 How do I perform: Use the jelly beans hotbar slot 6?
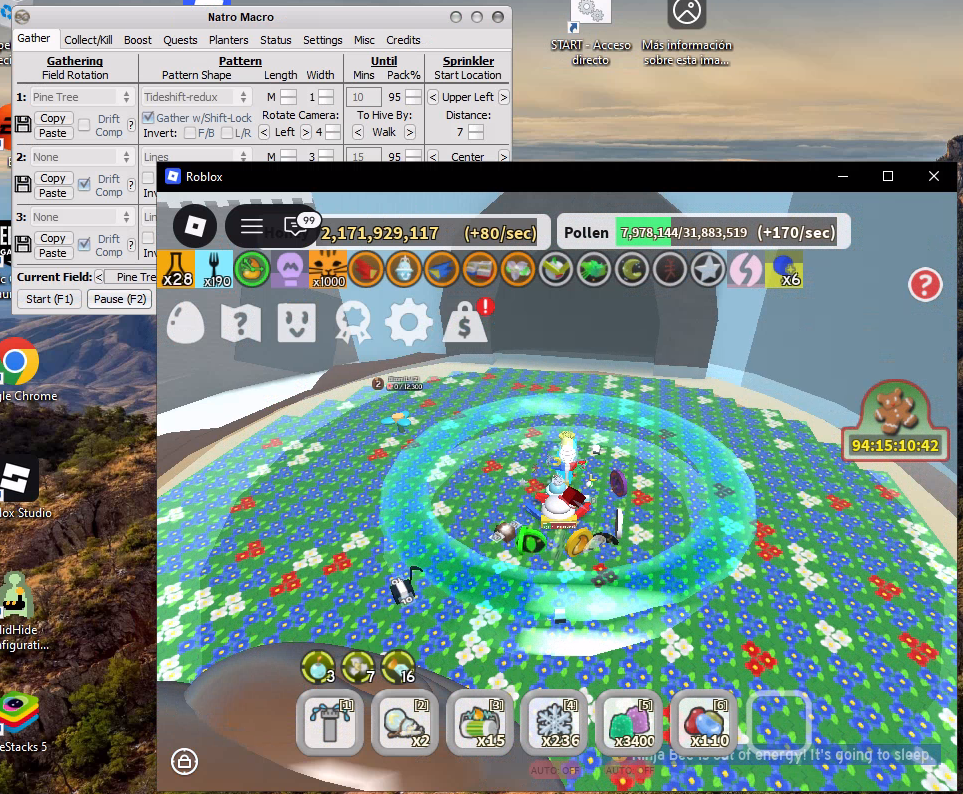[704, 722]
